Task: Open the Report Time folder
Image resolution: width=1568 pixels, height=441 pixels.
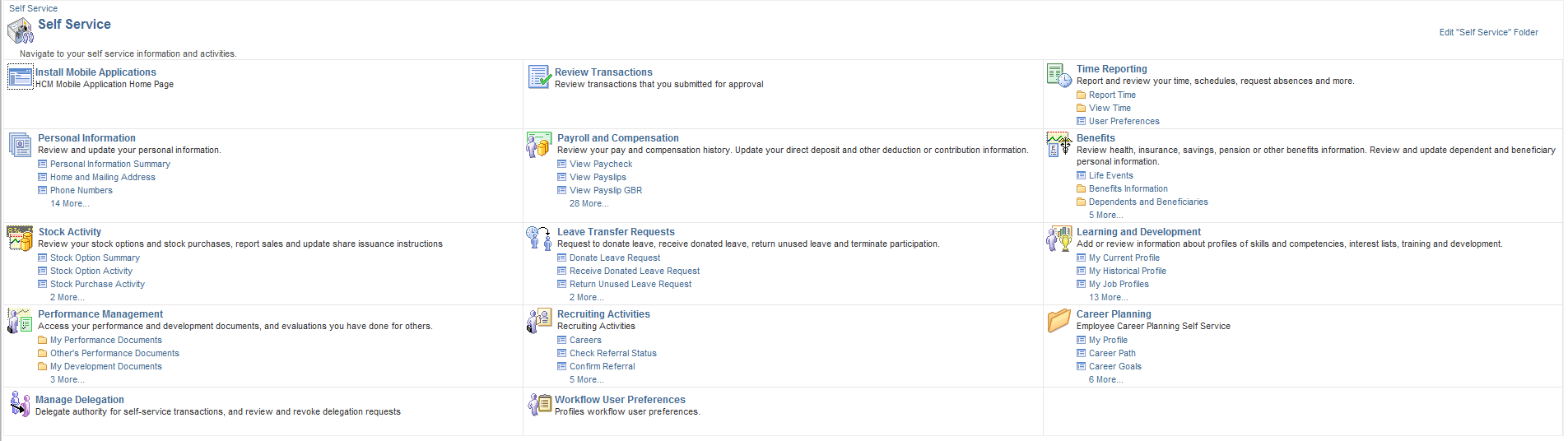Action: 1112,95
